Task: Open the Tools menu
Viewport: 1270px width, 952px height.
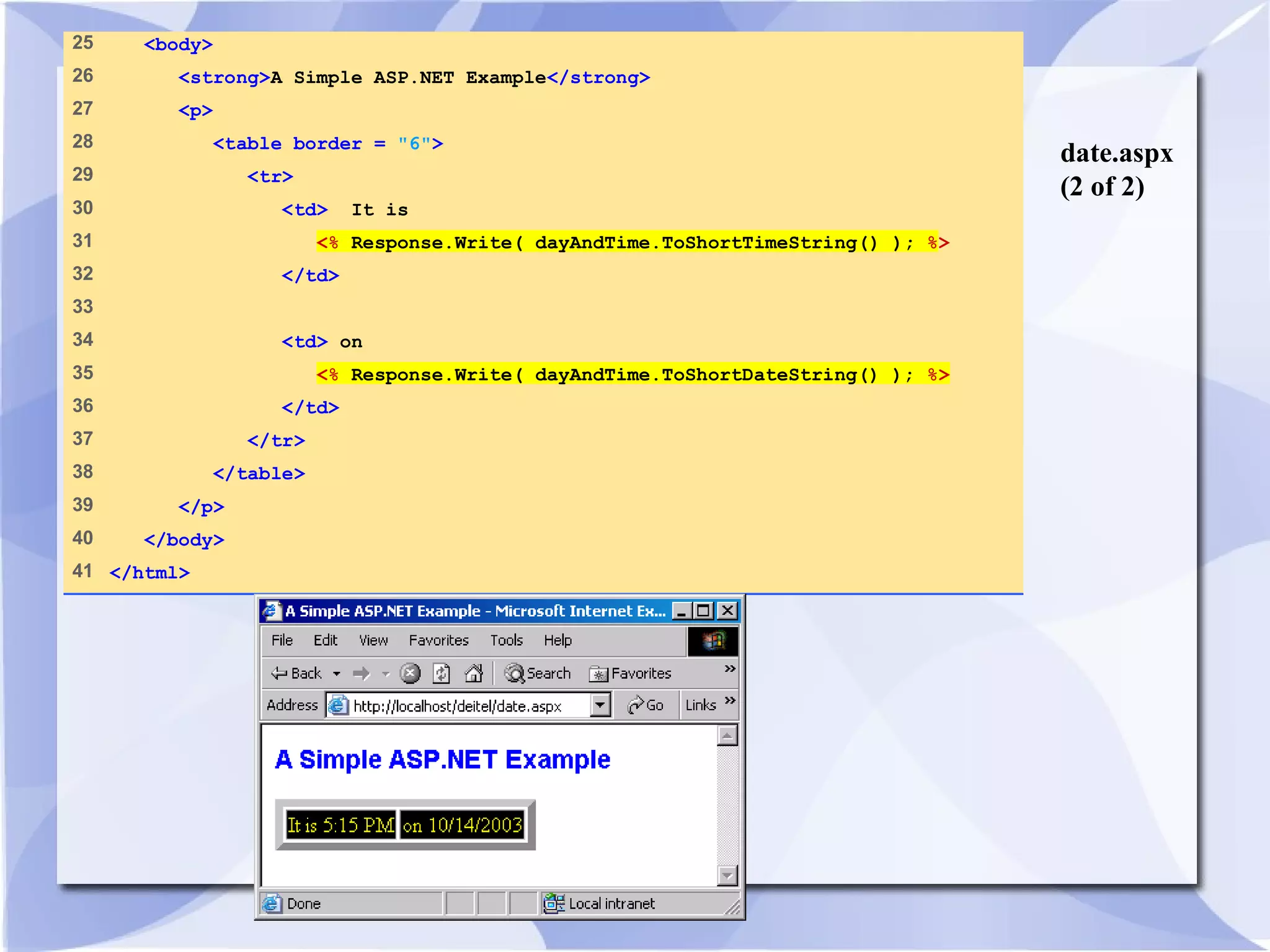Action: (x=507, y=640)
